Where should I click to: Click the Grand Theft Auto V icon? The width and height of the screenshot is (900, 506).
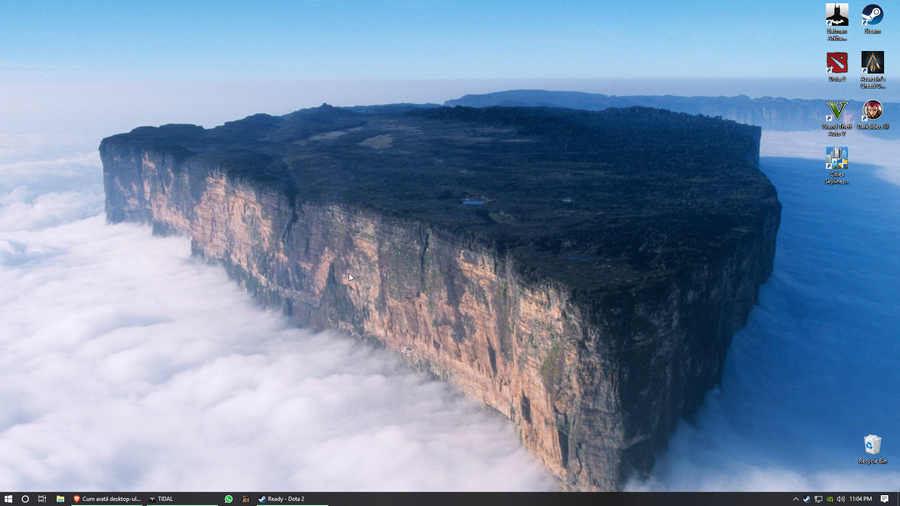point(837,111)
